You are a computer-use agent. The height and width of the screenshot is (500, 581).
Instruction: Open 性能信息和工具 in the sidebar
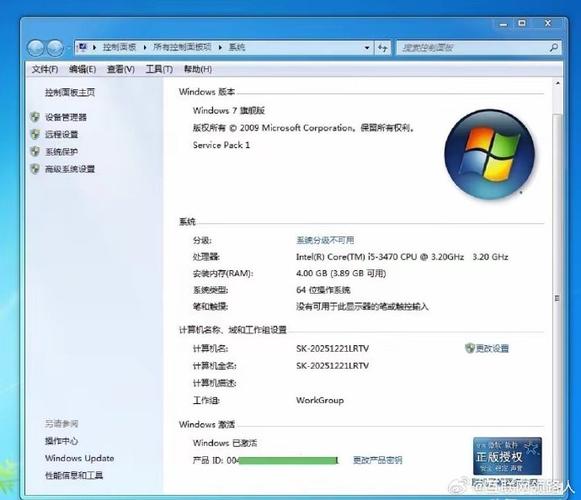74,475
